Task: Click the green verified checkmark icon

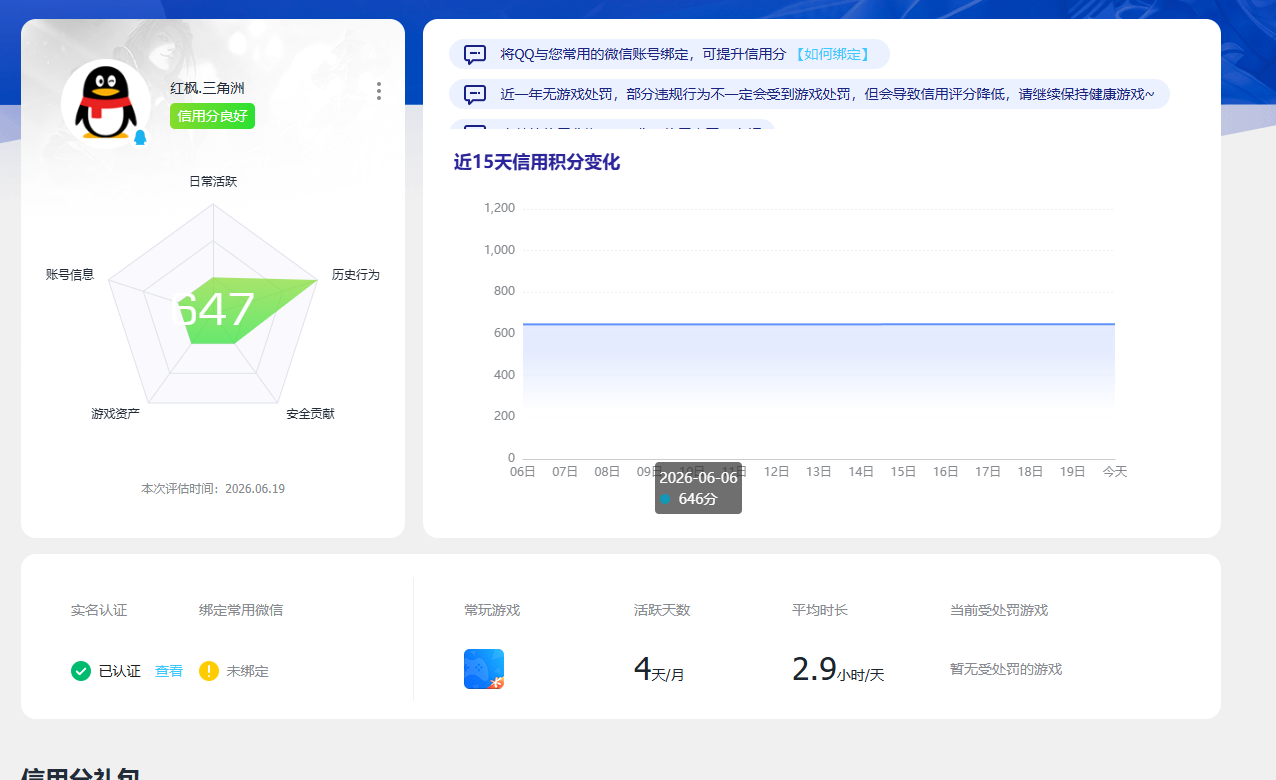Action: point(81,671)
